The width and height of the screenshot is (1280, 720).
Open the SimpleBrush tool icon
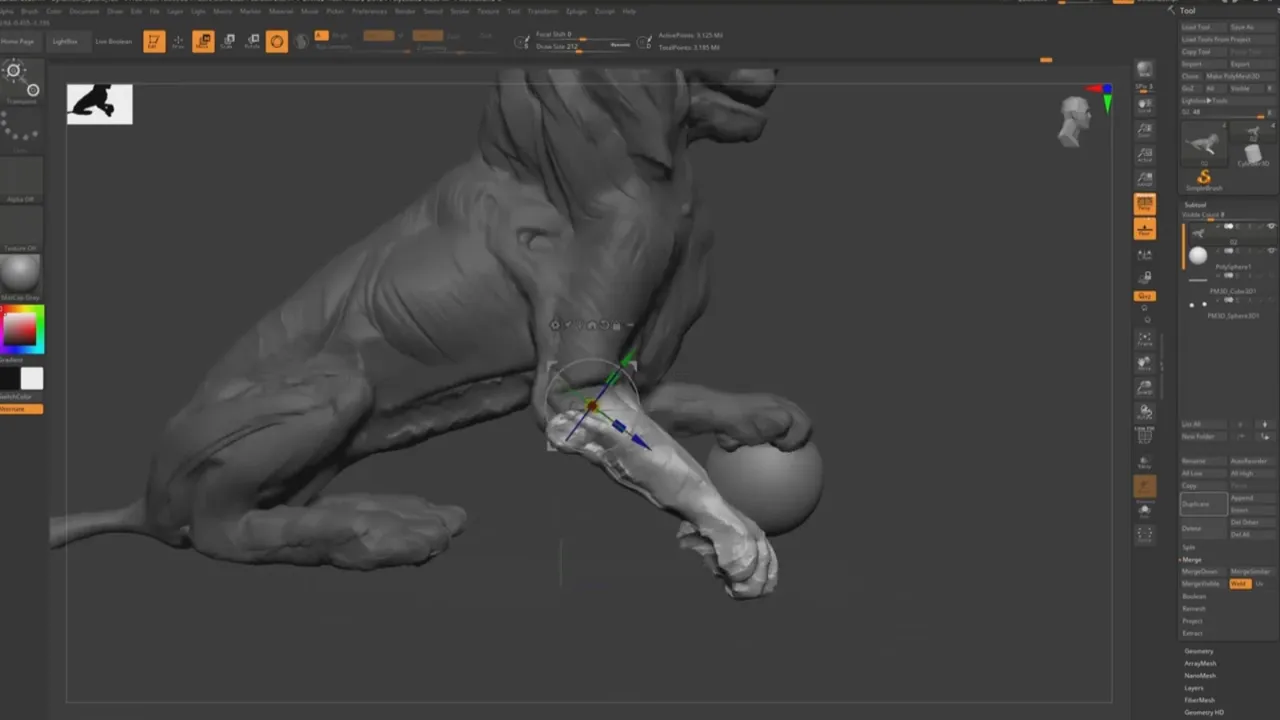1204,180
